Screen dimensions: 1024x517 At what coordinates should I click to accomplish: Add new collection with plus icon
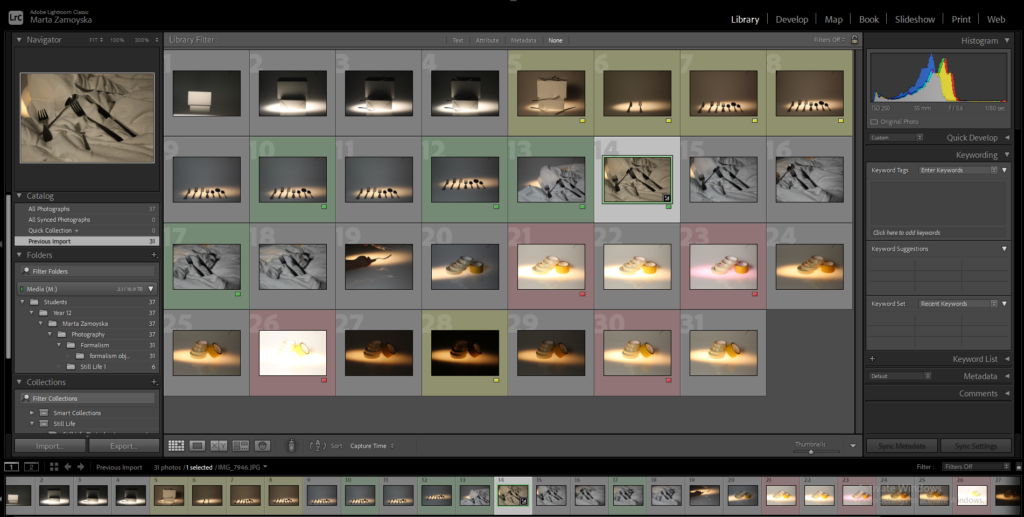click(x=154, y=383)
